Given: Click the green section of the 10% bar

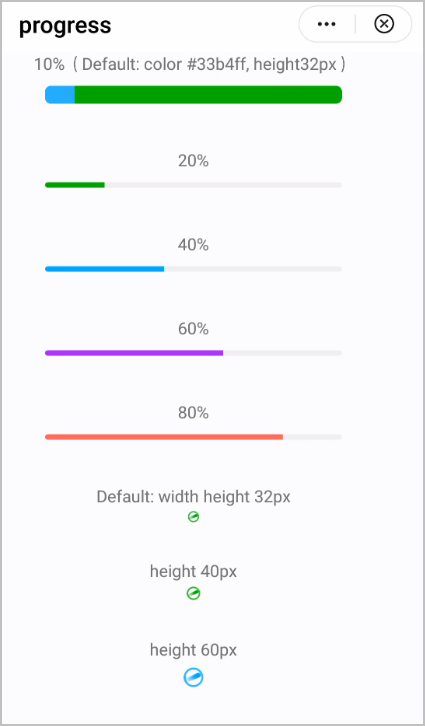Looking at the screenshot, I should [208, 94].
